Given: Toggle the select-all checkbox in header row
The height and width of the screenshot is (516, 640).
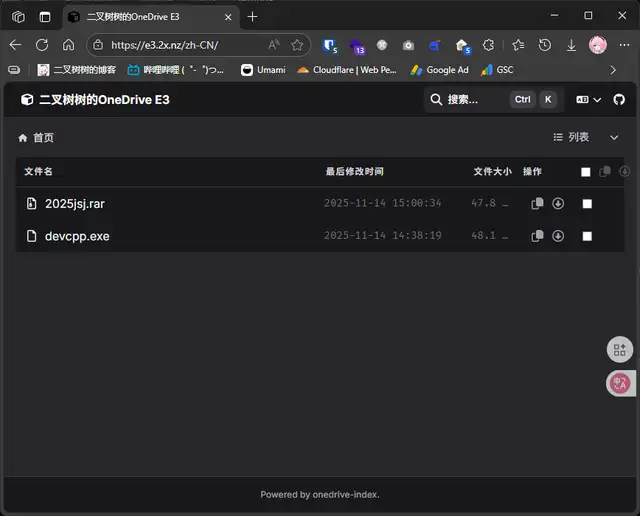Looking at the screenshot, I should tap(586, 172).
